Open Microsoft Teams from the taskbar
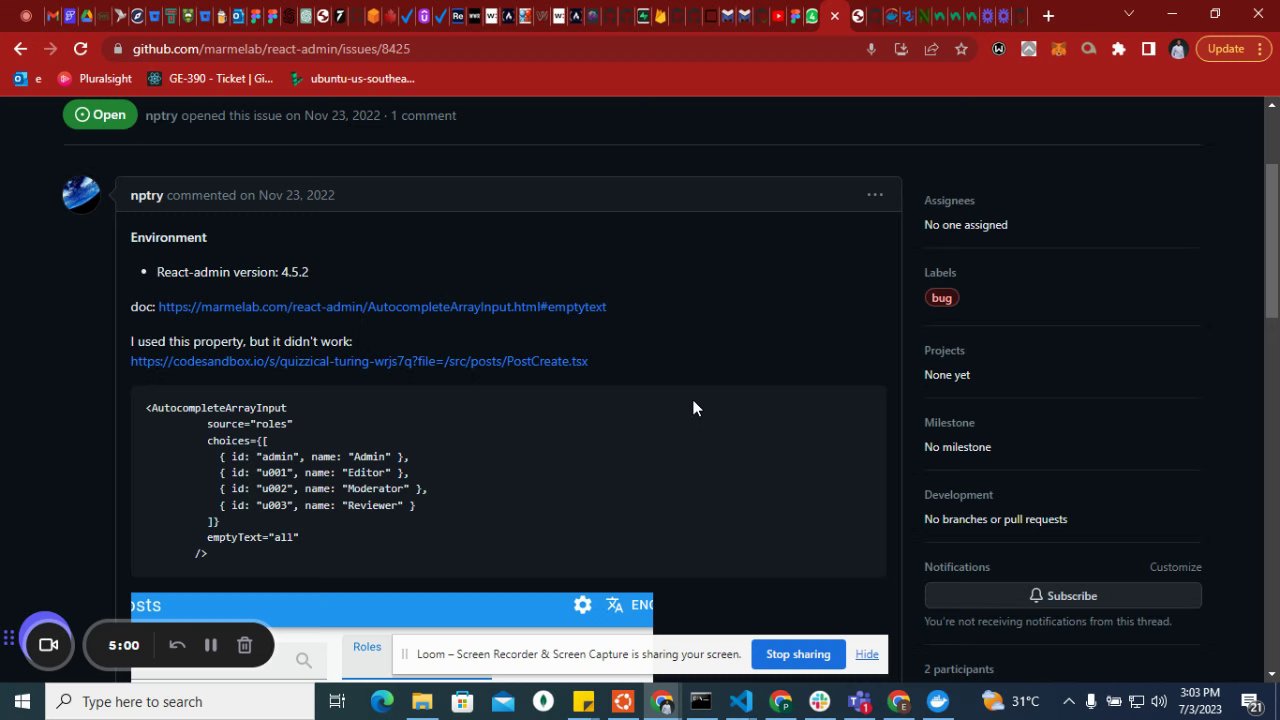Viewport: 1280px width, 720px height. tap(859, 702)
